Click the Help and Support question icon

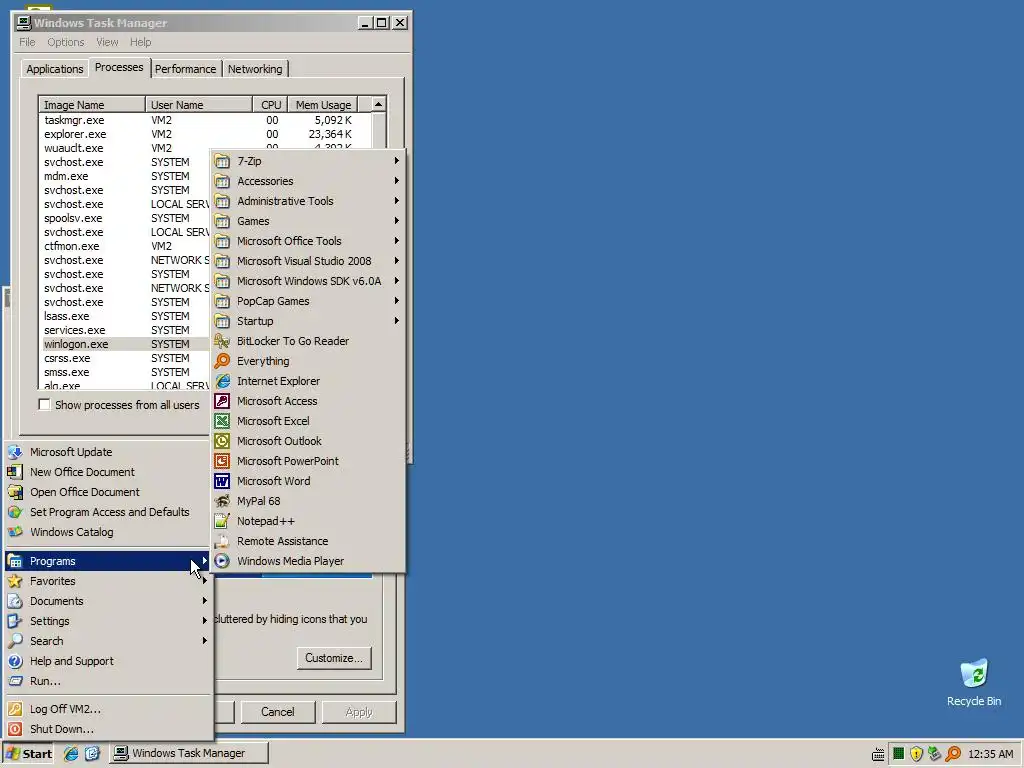coord(15,662)
